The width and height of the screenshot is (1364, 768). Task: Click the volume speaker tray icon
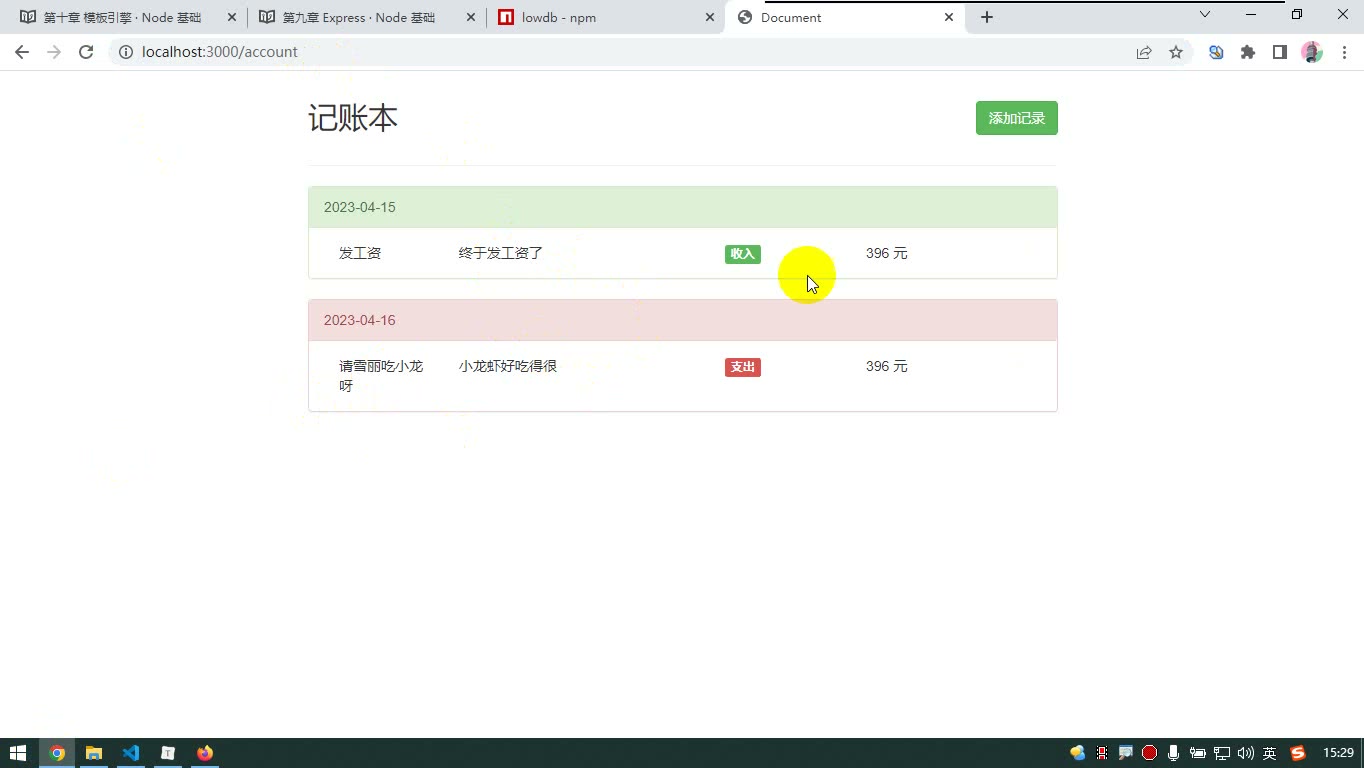pyautogui.click(x=1245, y=753)
